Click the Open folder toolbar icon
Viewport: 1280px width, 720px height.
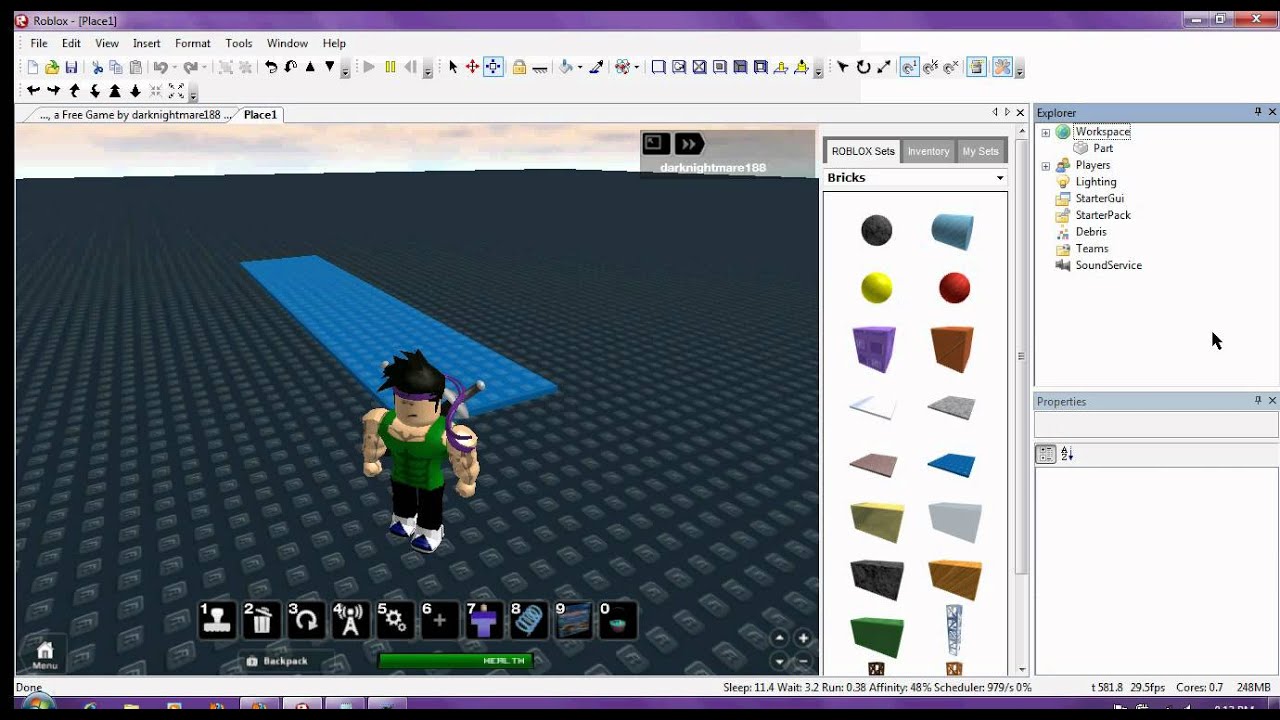click(51, 67)
